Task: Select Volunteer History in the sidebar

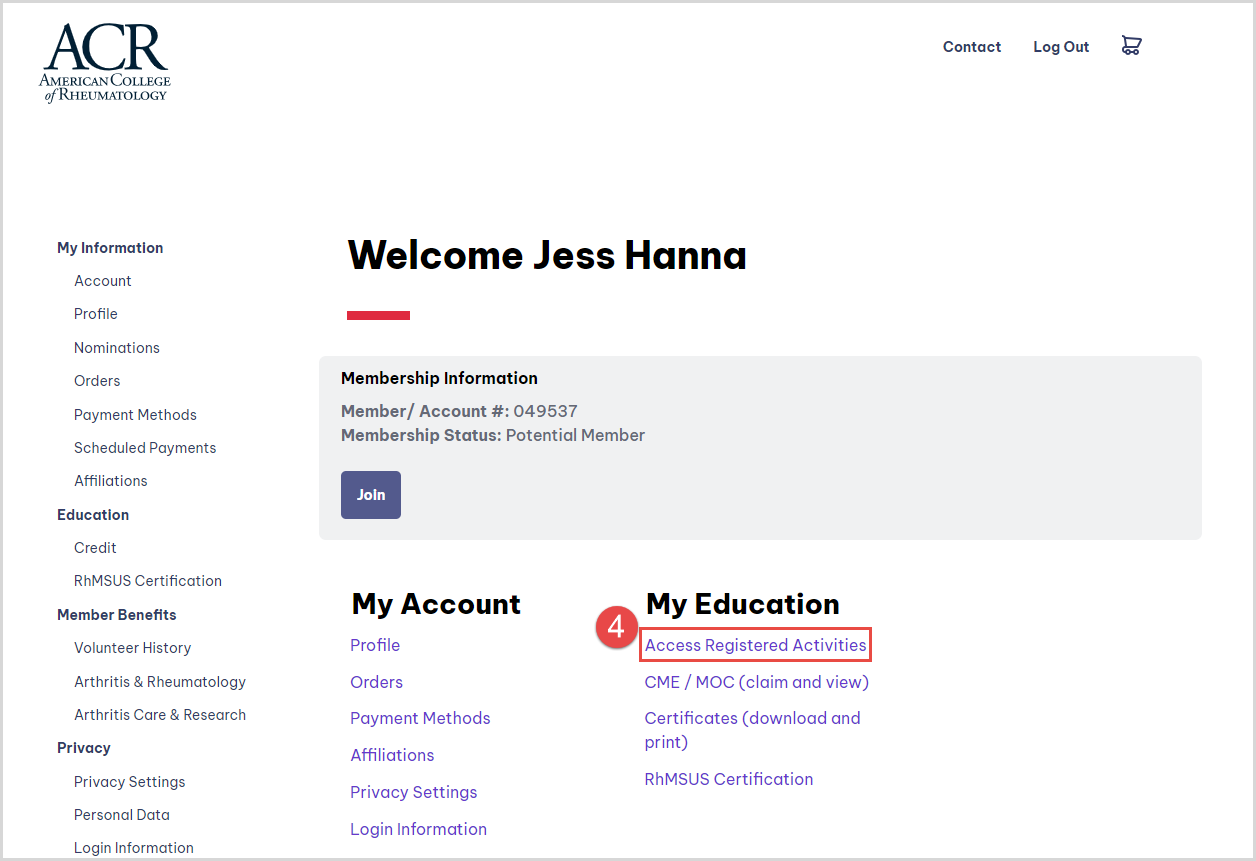Action: tap(133, 648)
